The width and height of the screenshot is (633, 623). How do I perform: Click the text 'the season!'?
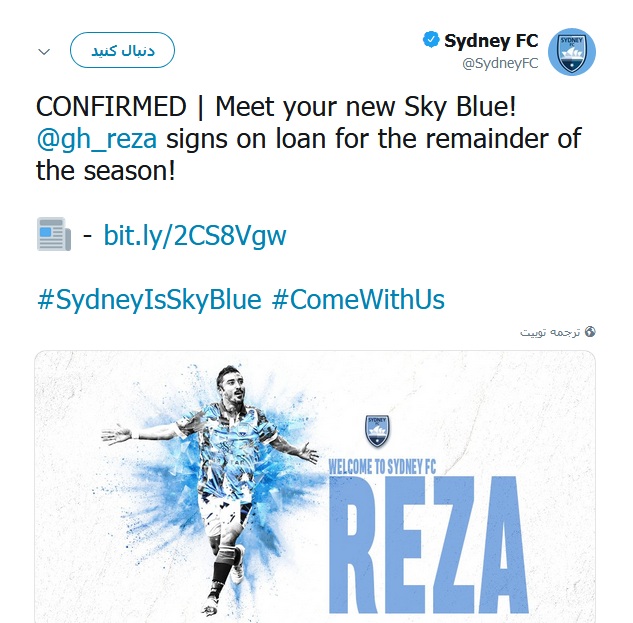tap(106, 171)
